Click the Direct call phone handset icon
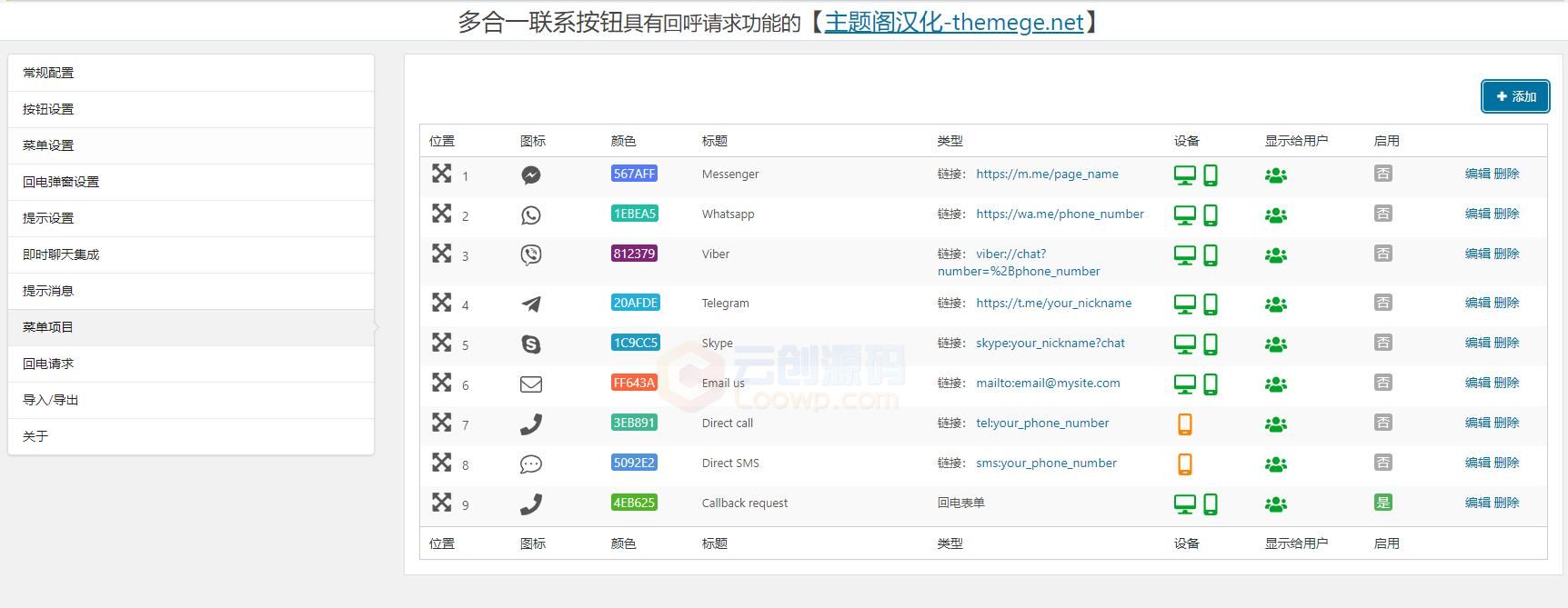 (531, 424)
